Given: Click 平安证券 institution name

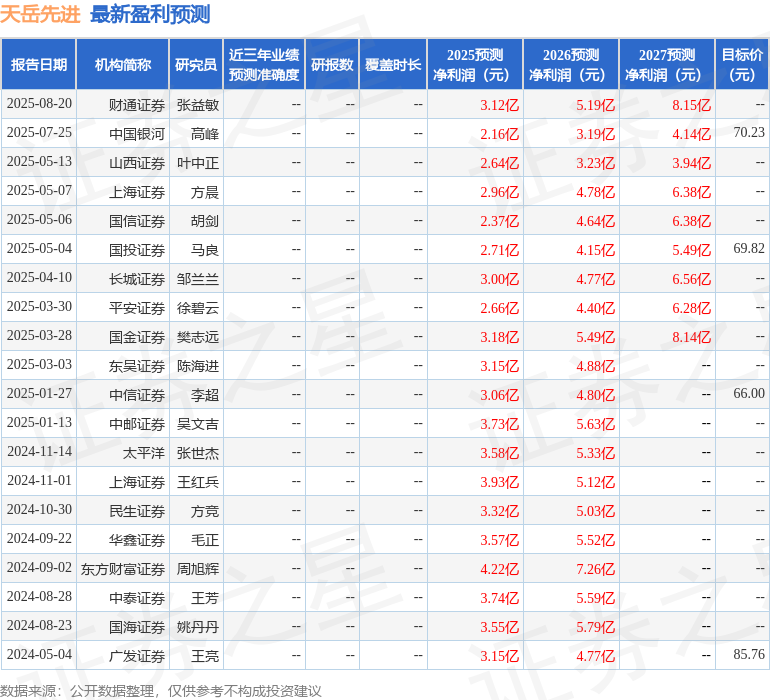Looking at the screenshot, I should (x=137, y=308).
